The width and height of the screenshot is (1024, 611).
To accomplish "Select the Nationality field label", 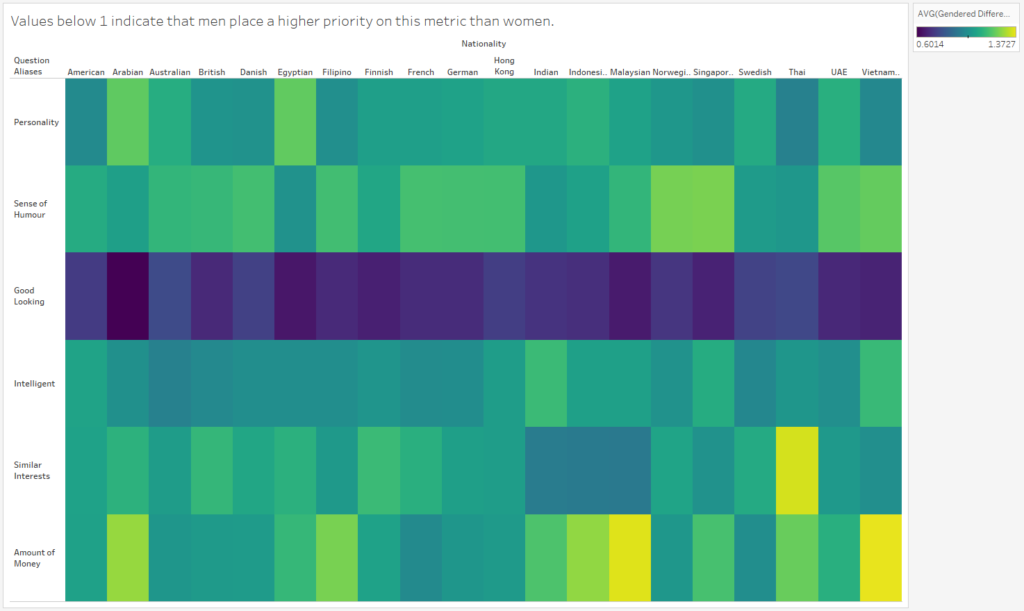I will 482,43.
